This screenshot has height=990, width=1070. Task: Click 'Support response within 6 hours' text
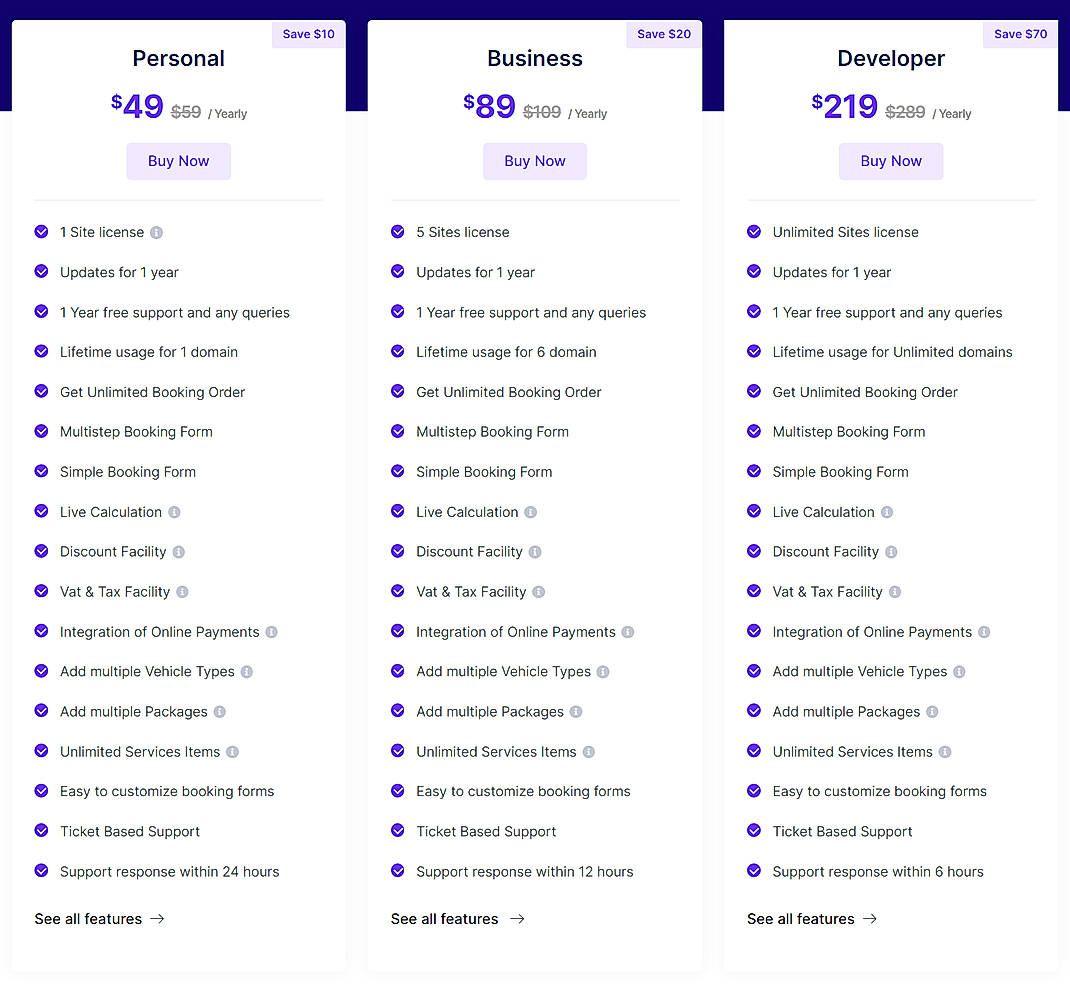878,872
